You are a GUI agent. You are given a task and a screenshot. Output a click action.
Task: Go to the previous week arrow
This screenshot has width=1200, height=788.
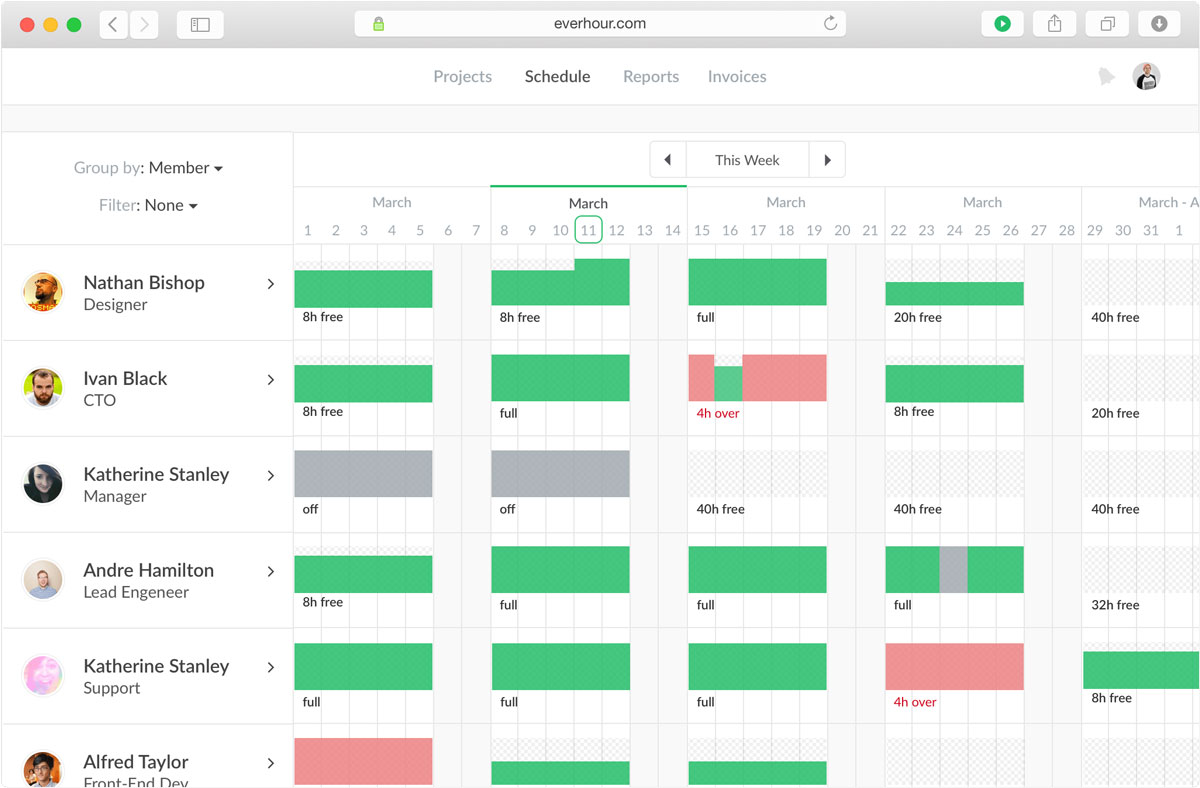(x=667, y=160)
